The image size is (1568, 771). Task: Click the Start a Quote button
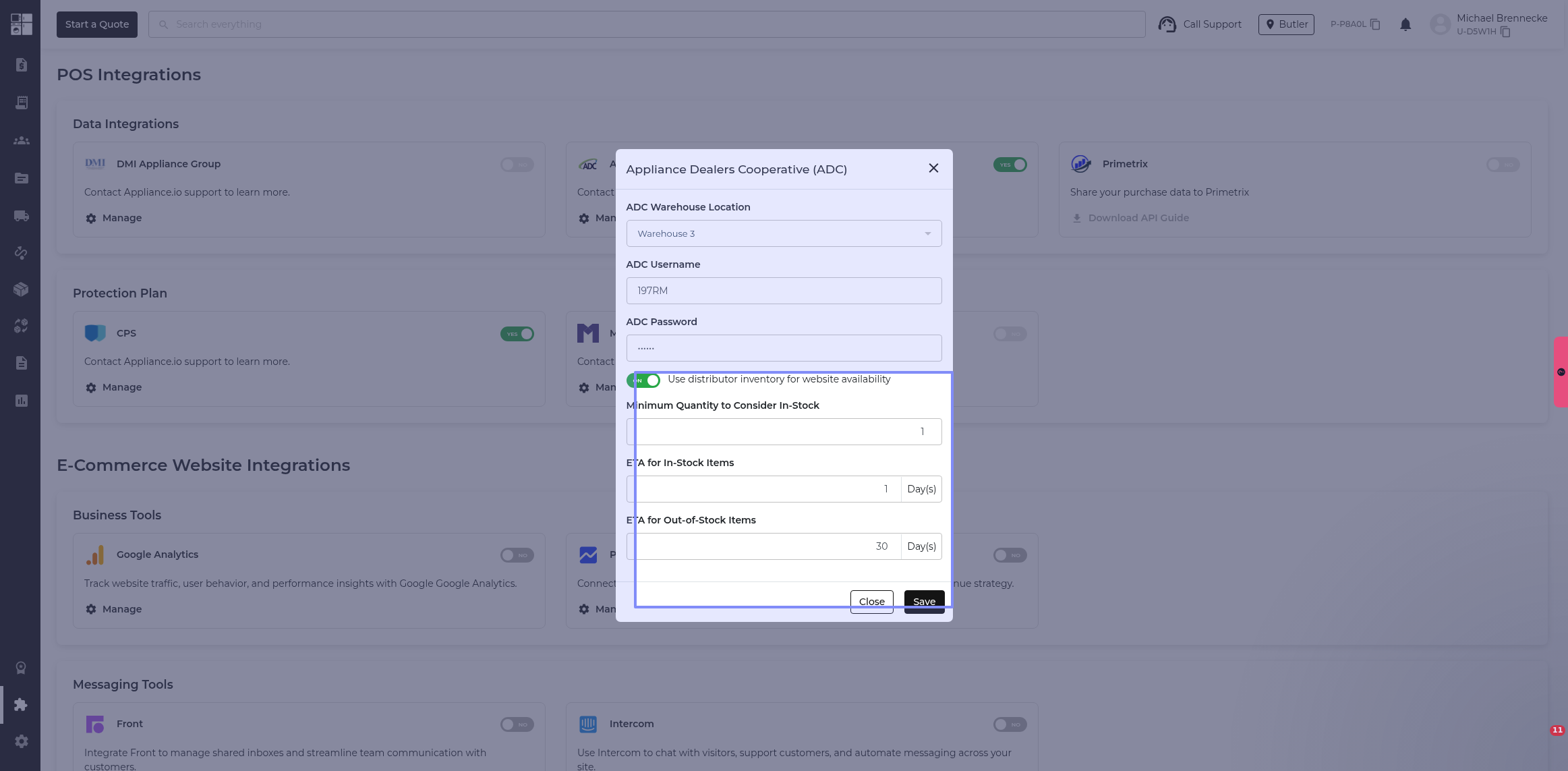tap(97, 24)
